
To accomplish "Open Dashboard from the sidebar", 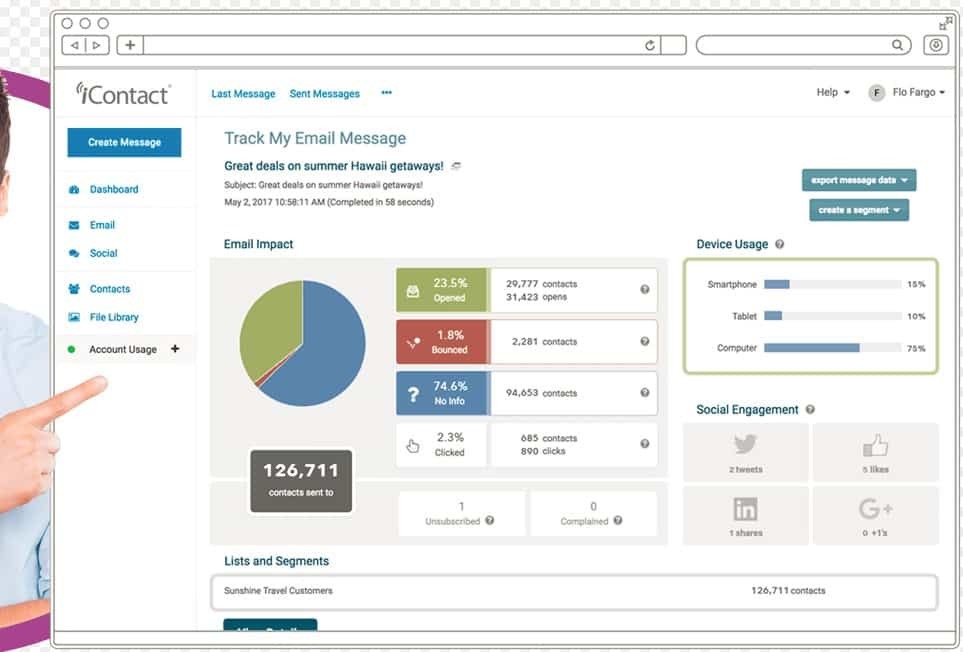I will pos(113,189).
